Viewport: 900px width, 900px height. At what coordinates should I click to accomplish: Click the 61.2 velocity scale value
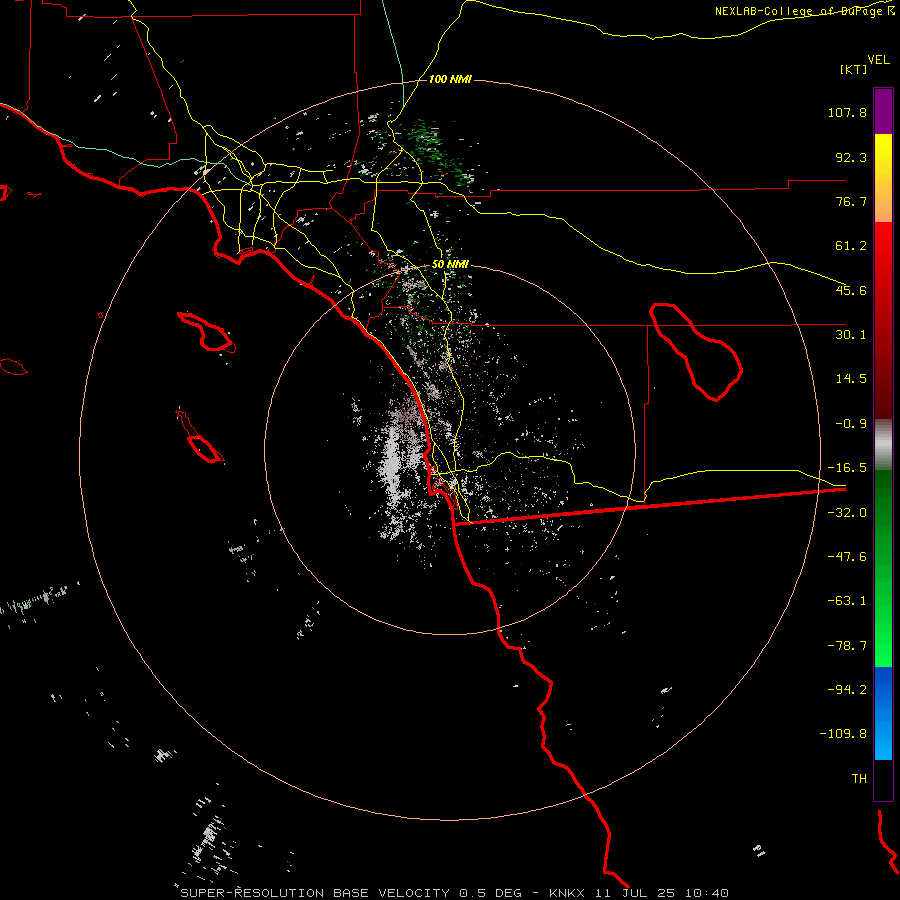click(x=851, y=246)
